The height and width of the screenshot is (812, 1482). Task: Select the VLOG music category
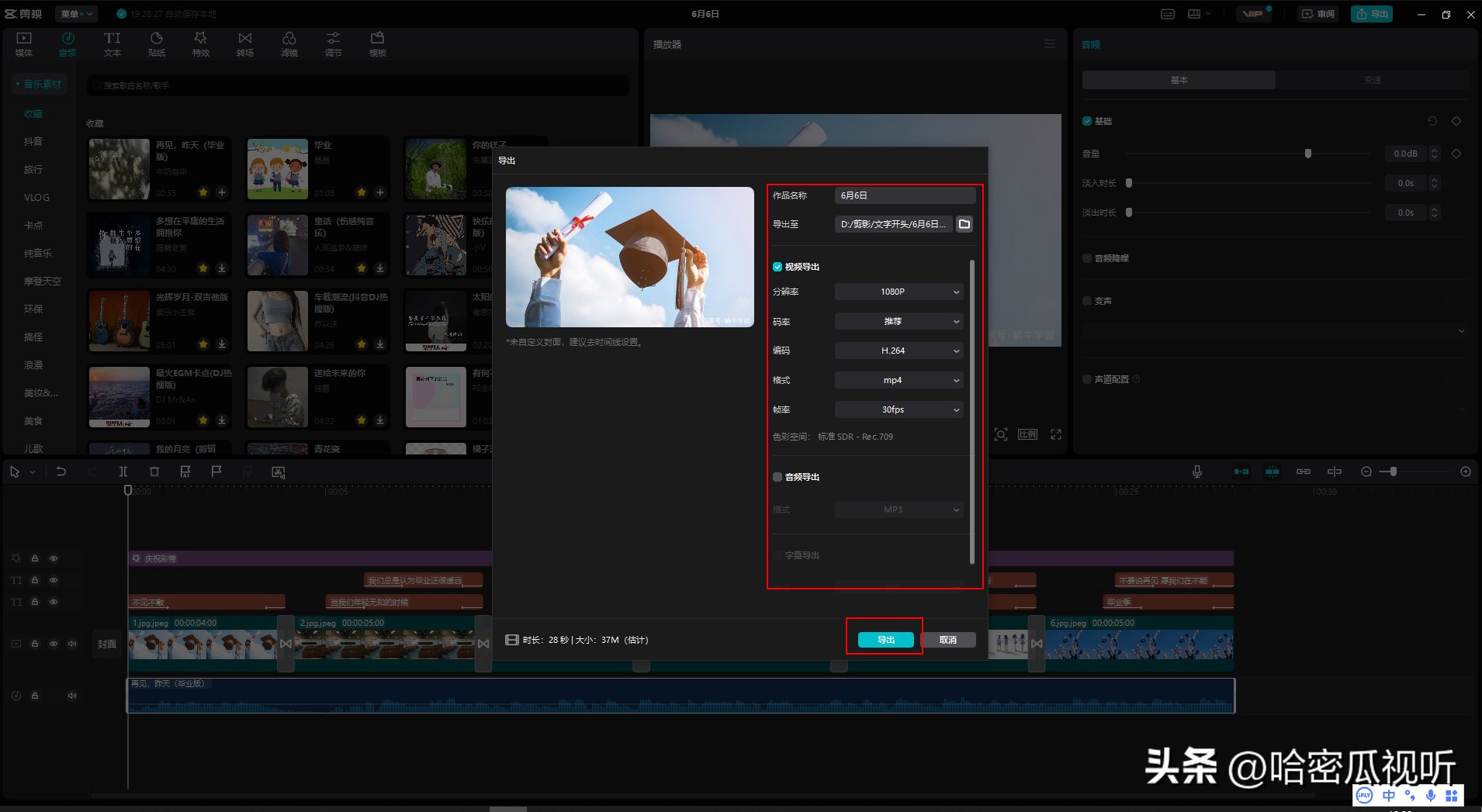[36, 198]
